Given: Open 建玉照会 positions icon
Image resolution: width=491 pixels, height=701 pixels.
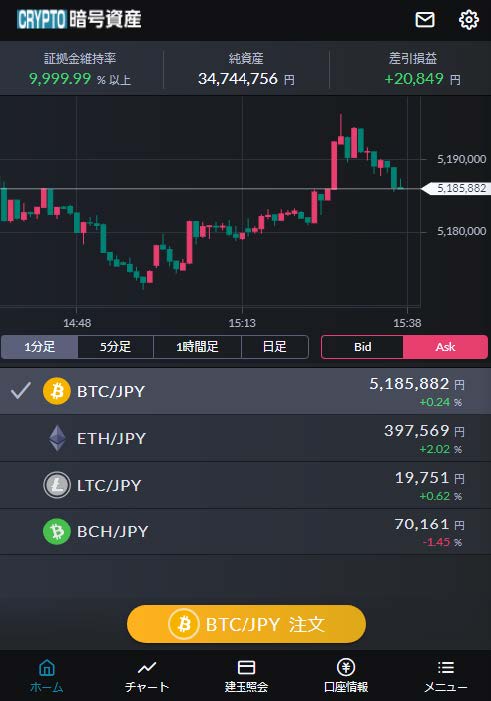Looking at the screenshot, I should [x=246, y=676].
